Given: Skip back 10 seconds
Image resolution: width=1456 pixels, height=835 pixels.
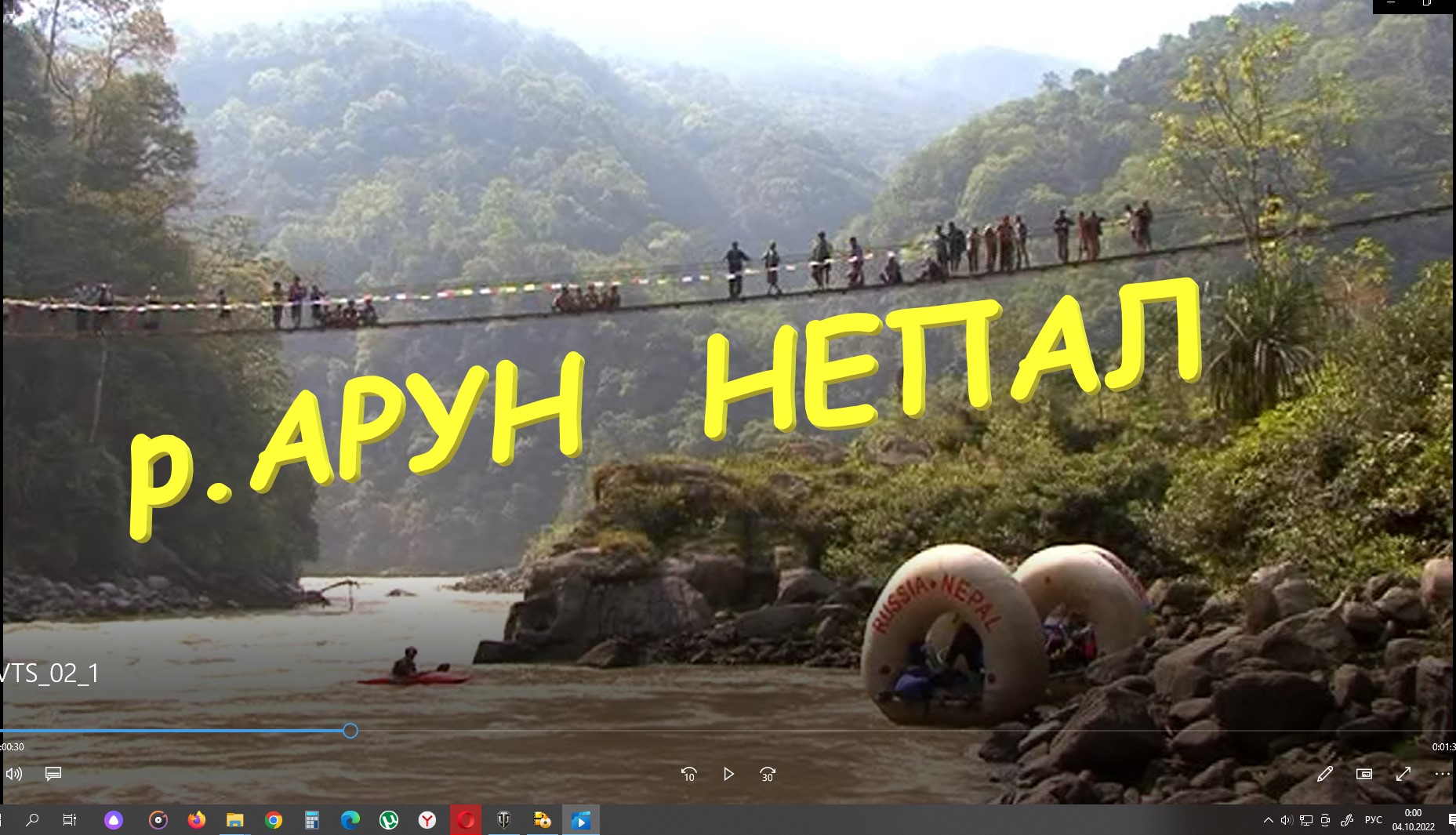Looking at the screenshot, I should (688, 774).
